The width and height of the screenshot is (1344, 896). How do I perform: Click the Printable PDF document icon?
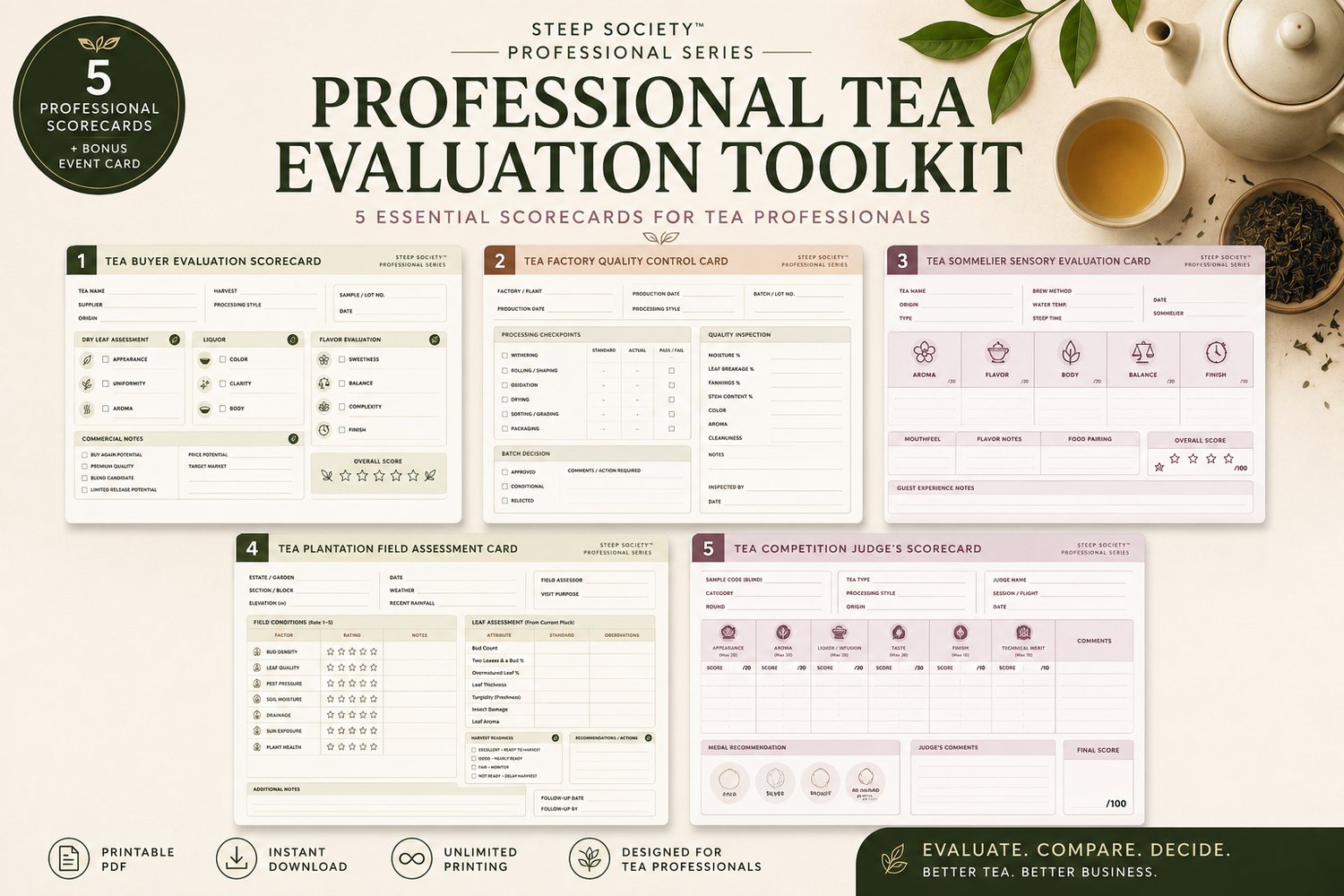coord(69,858)
